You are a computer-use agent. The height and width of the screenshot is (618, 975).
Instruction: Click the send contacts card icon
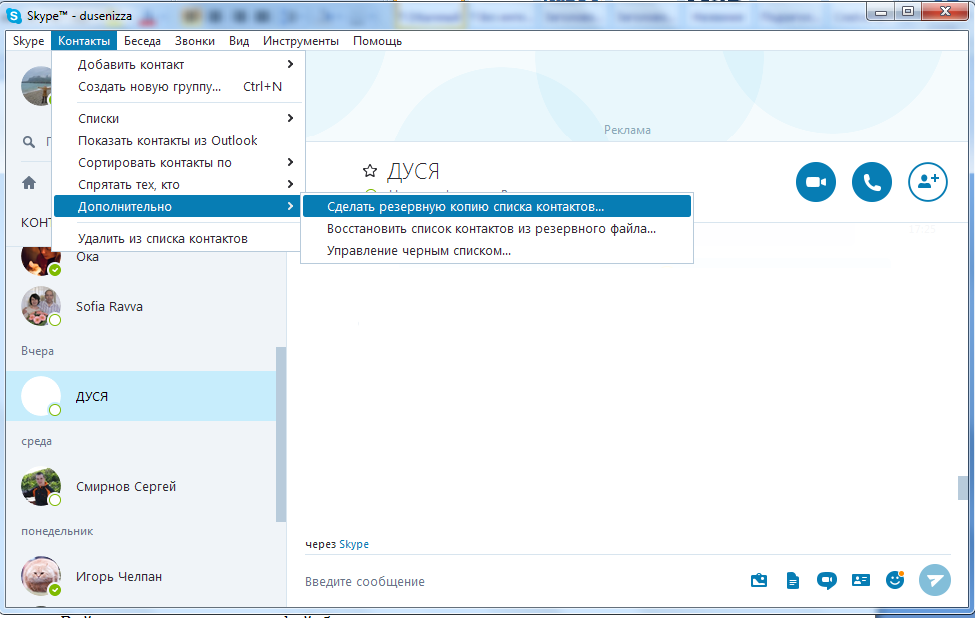click(x=861, y=580)
